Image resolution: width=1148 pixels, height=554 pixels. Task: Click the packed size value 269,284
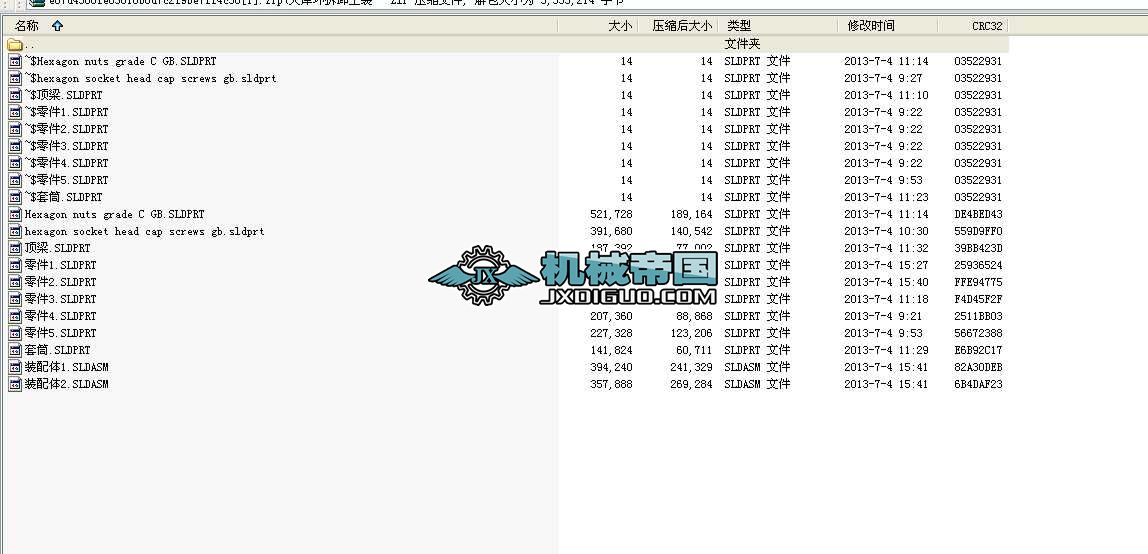691,384
